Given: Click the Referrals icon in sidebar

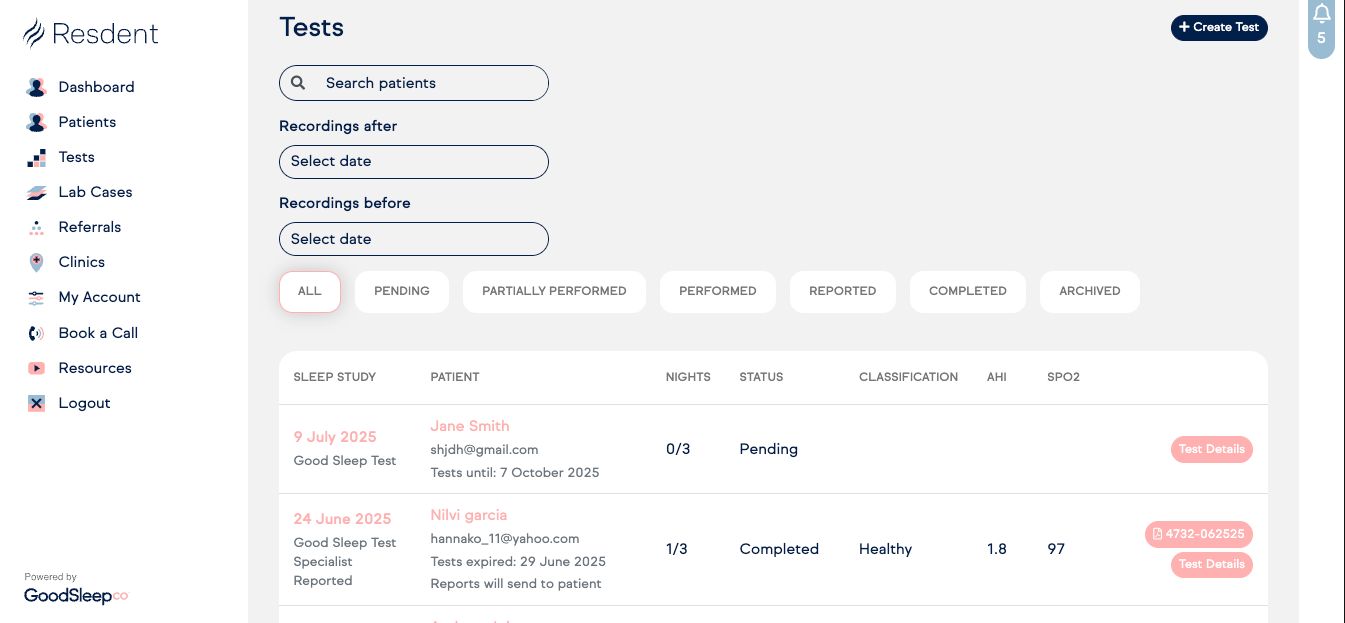Looking at the screenshot, I should 36,227.
